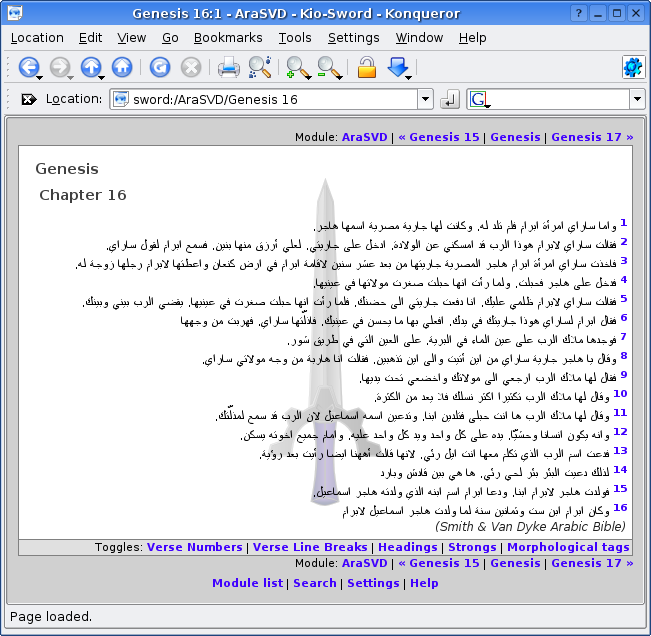
Task: Open the Edit menu
Action: (91, 38)
